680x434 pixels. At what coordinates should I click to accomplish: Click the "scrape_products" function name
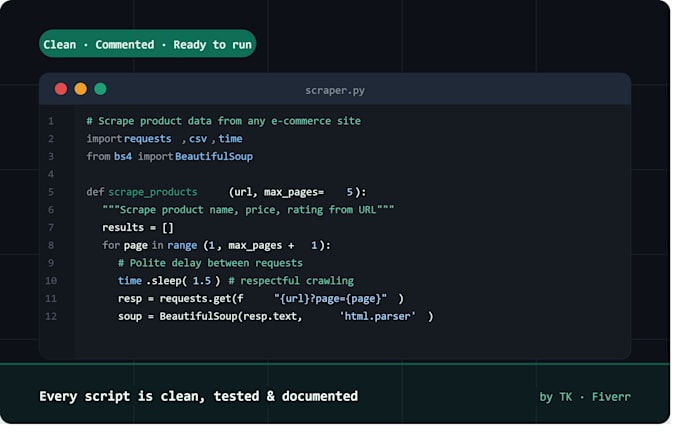tap(153, 193)
